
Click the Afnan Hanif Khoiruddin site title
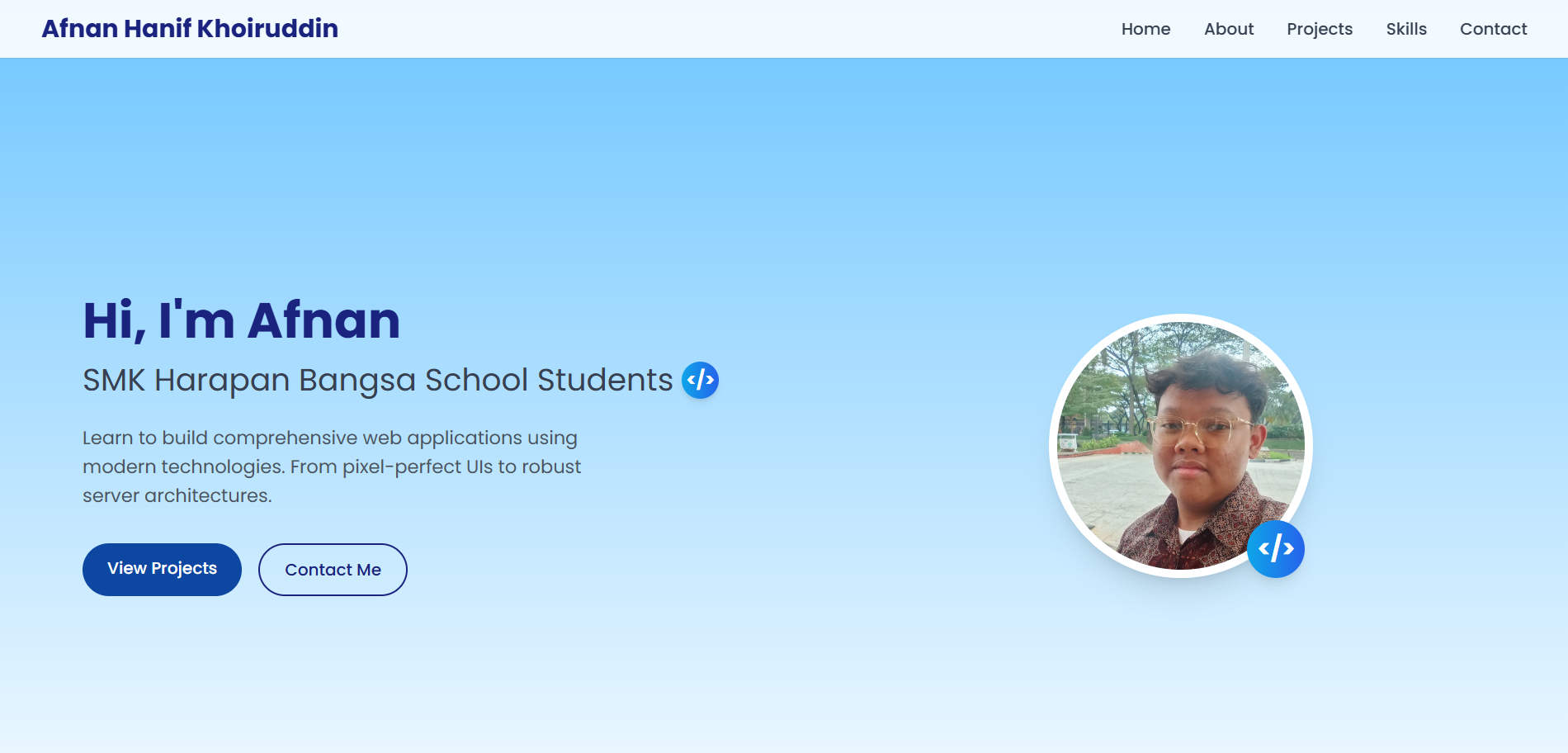pyautogui.click(x=190, y=29)
